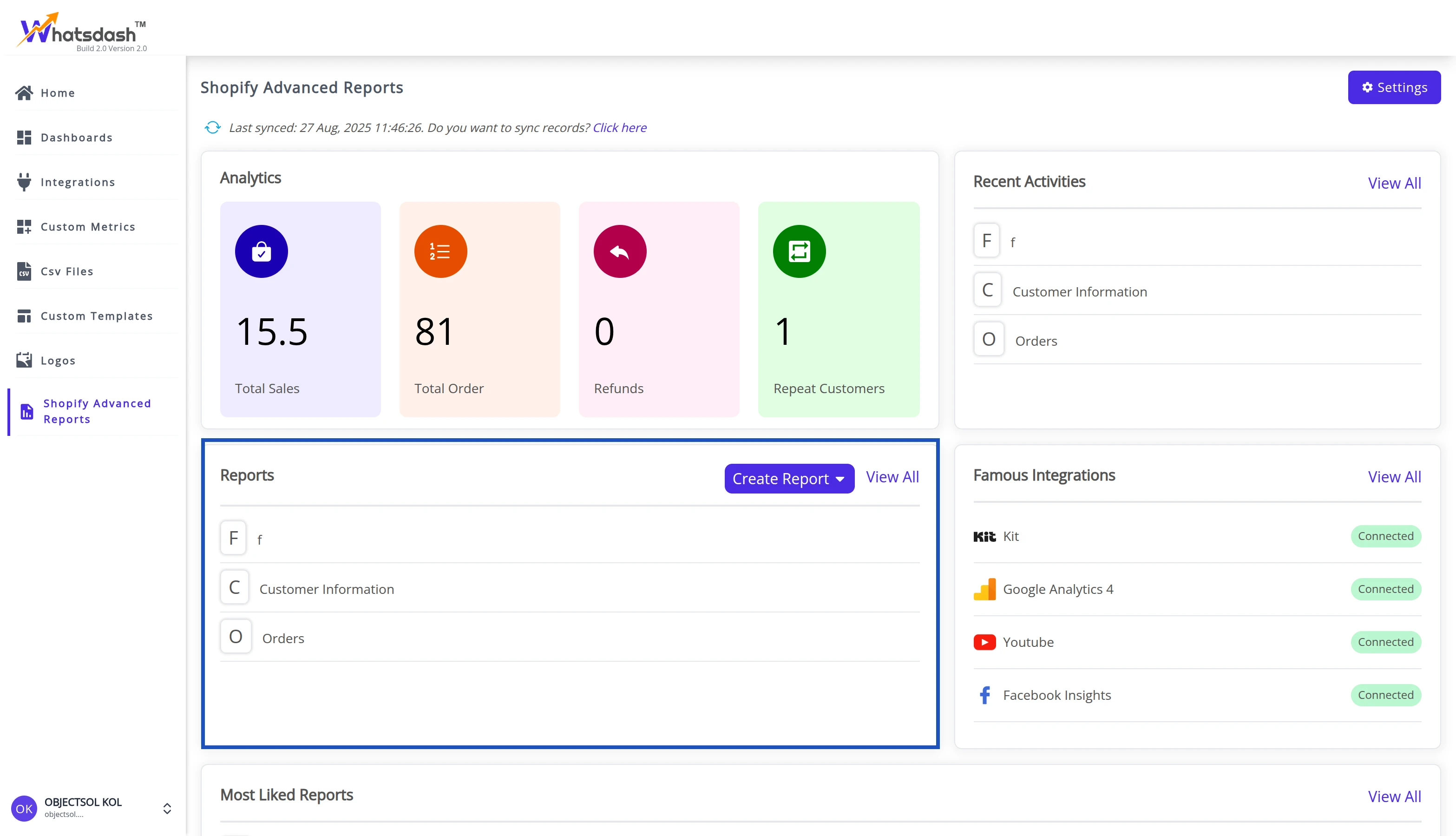Click the Google Analytics 4 icon

(984, 589)
